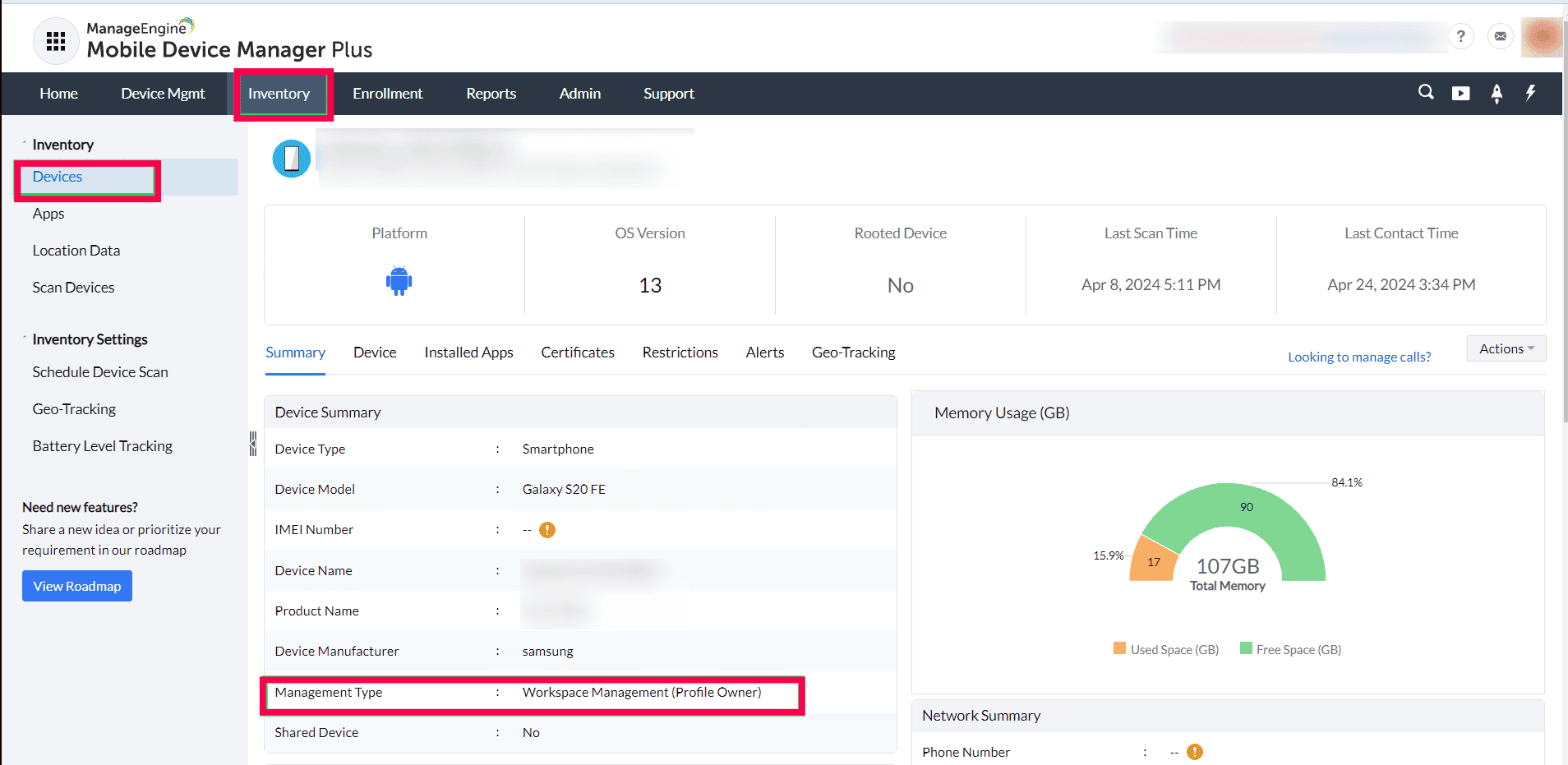This screenshot has height=765, width=1568.
Task: Open Apps in the Inventory sidebar
Action: click(x=48, y=214)
